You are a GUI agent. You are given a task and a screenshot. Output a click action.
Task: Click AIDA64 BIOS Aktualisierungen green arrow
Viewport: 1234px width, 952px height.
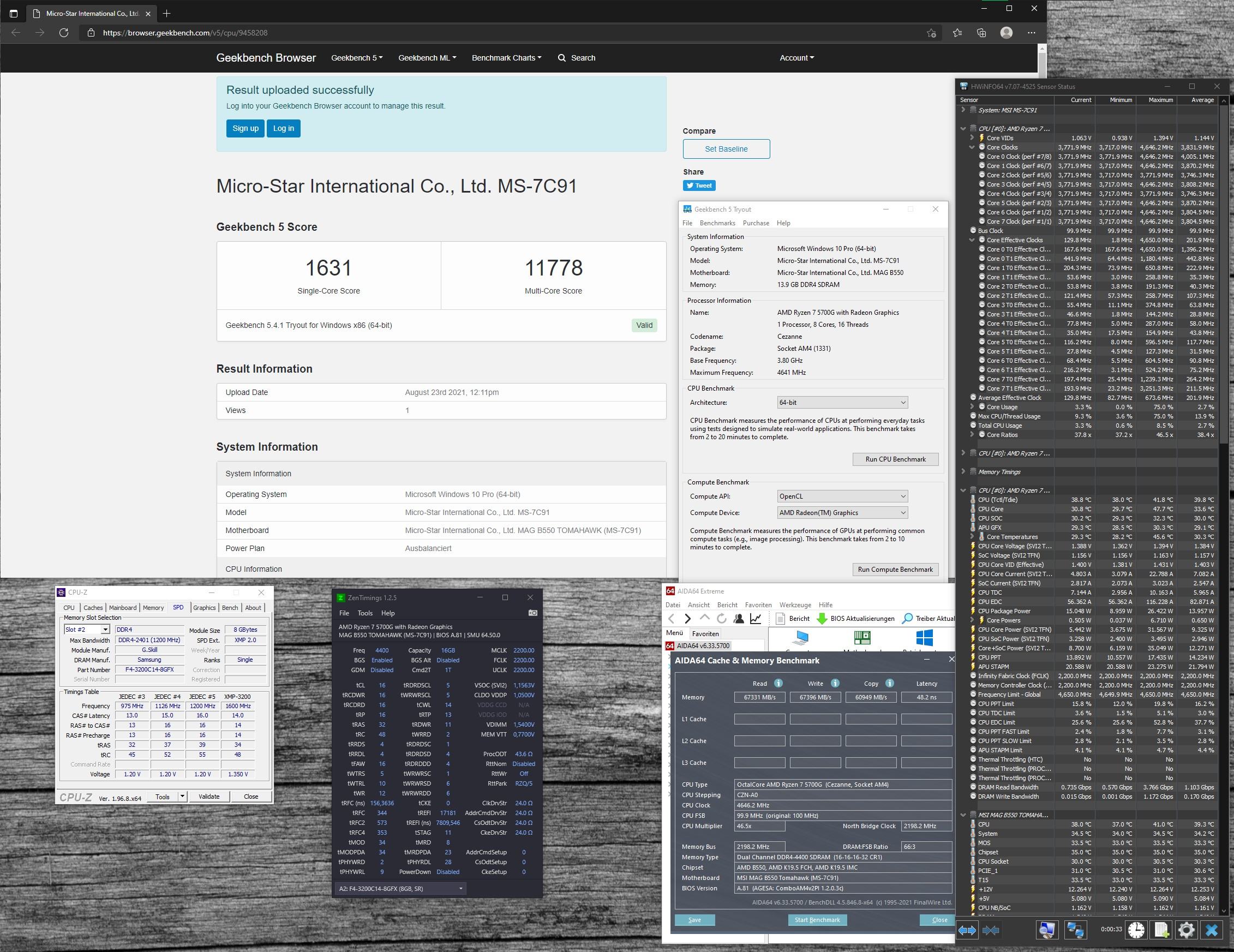click(822, 619)
